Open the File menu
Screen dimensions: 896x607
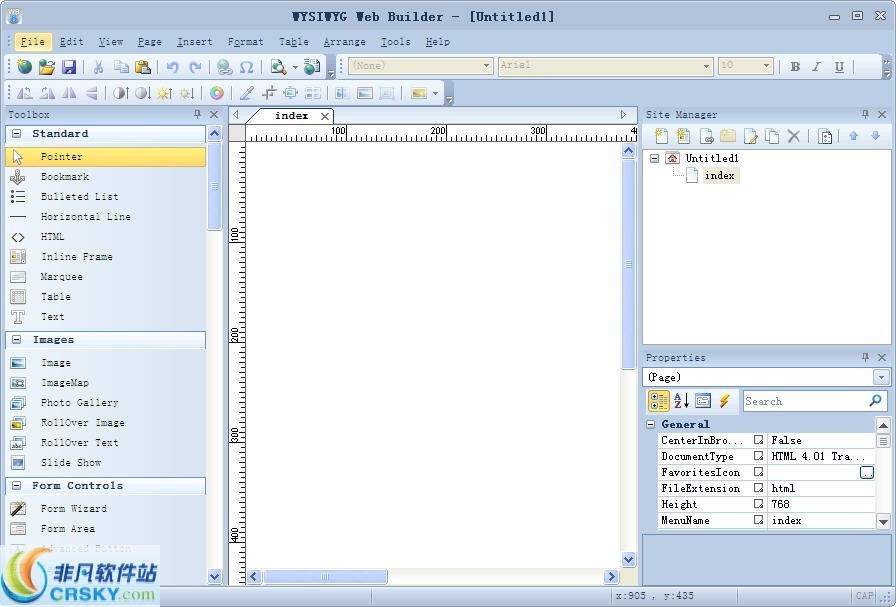pyautogui.click(x=33, y=42)
